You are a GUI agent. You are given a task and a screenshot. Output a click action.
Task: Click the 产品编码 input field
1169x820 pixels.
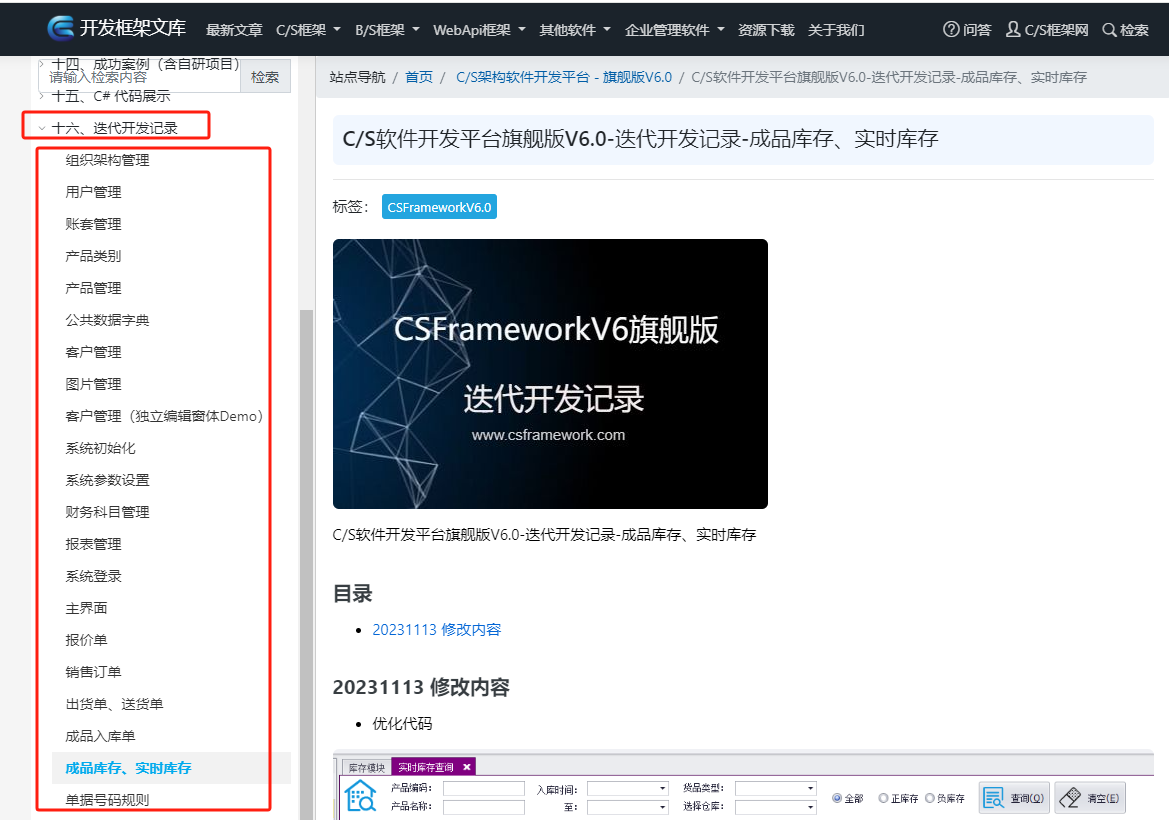coord(483,788)
